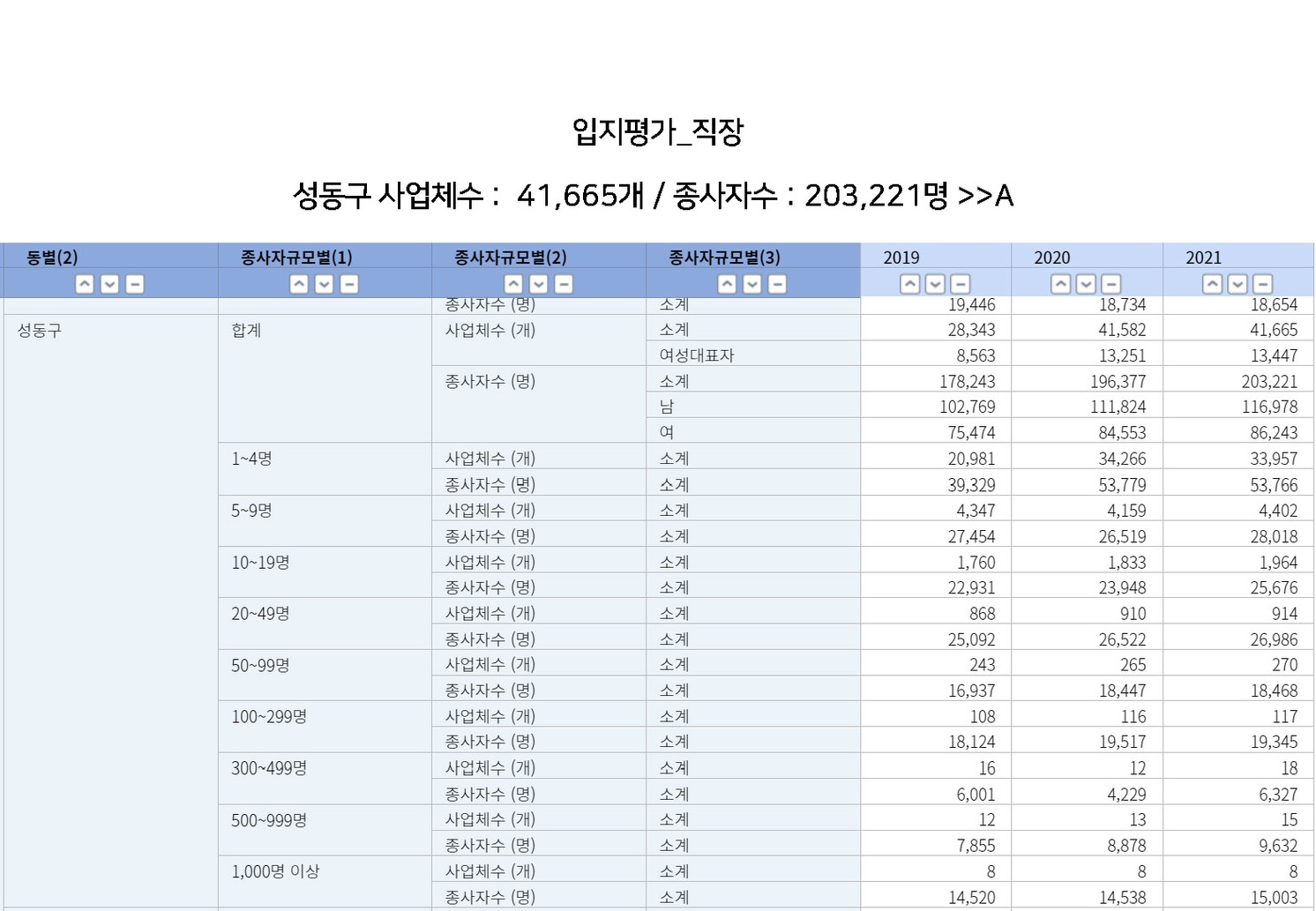Viewport: 1316px width, 911px height.
Task: Click the 203,221 value in 2021 column
Action: (1269, 381)
